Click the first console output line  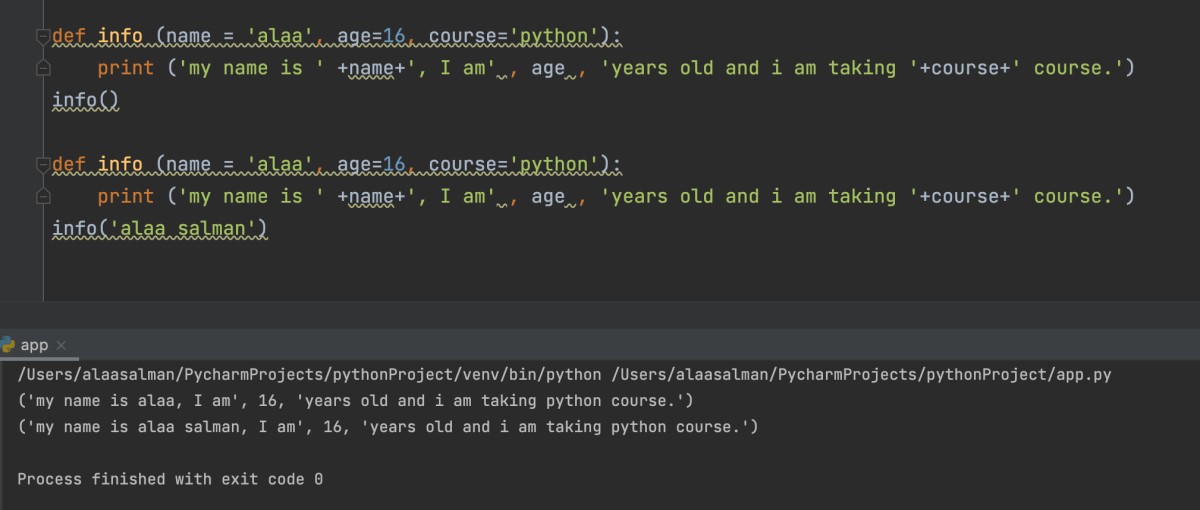pyautogui.click(x=355, y=401)
